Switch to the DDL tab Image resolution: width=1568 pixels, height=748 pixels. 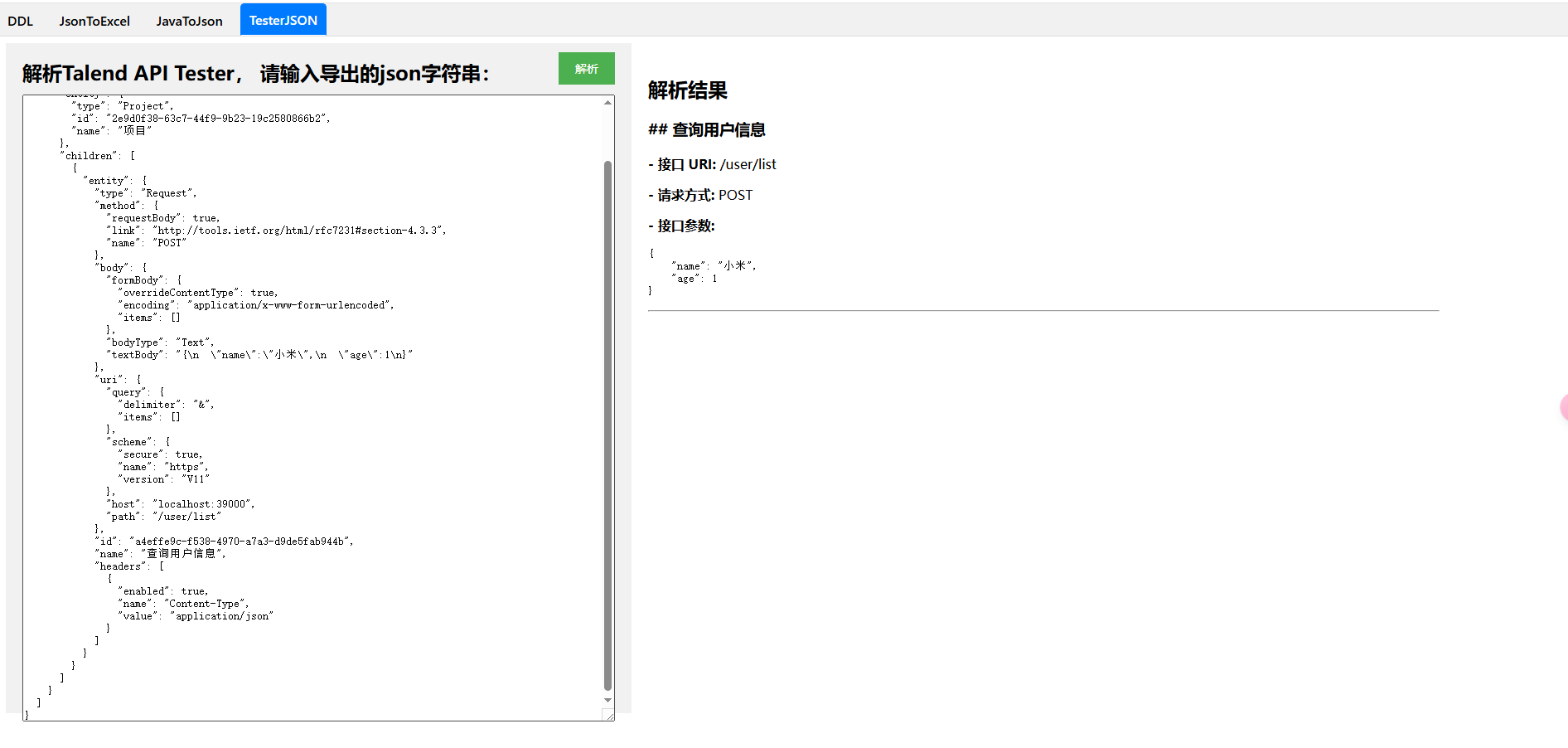click(x=21, y=21)
